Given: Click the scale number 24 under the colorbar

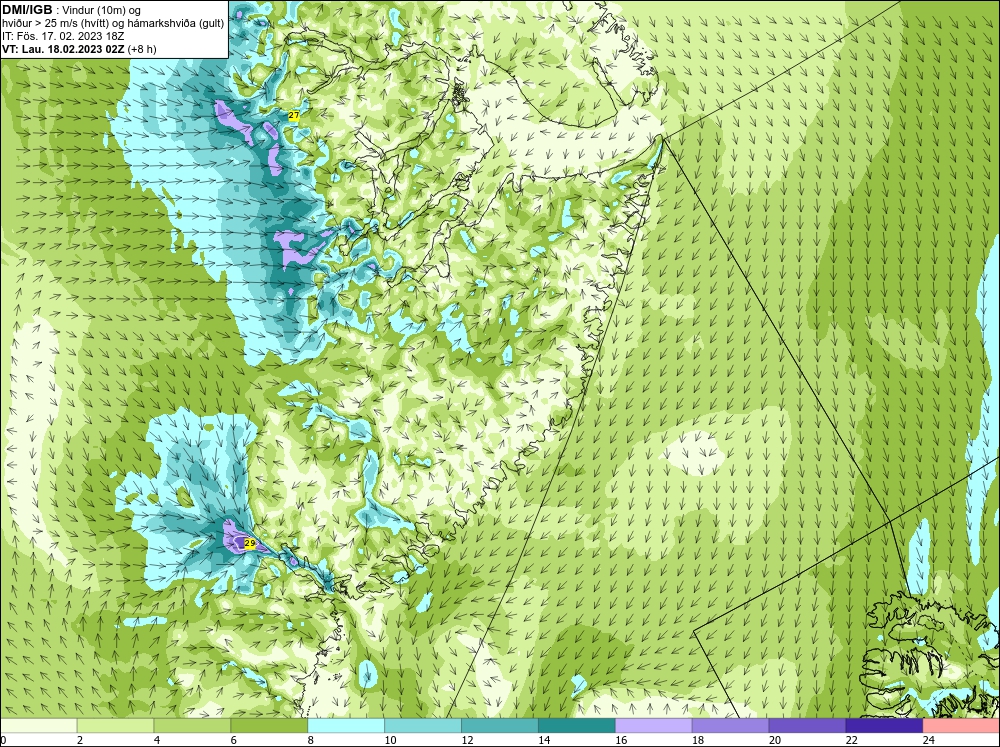Looking at the screenshot, I should coord(929,740).
